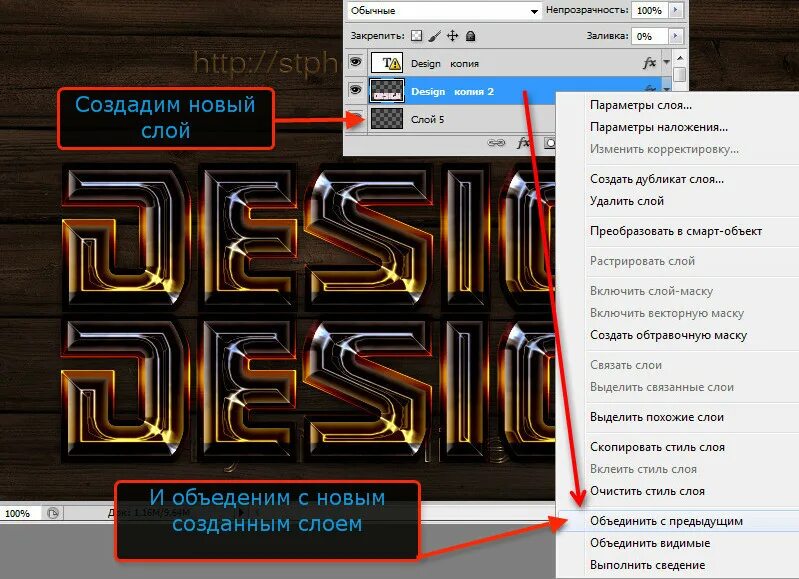Click disabled Связать слои menu entry
Image resolution: width=799 pixels, height=579 pixels.
626,365
